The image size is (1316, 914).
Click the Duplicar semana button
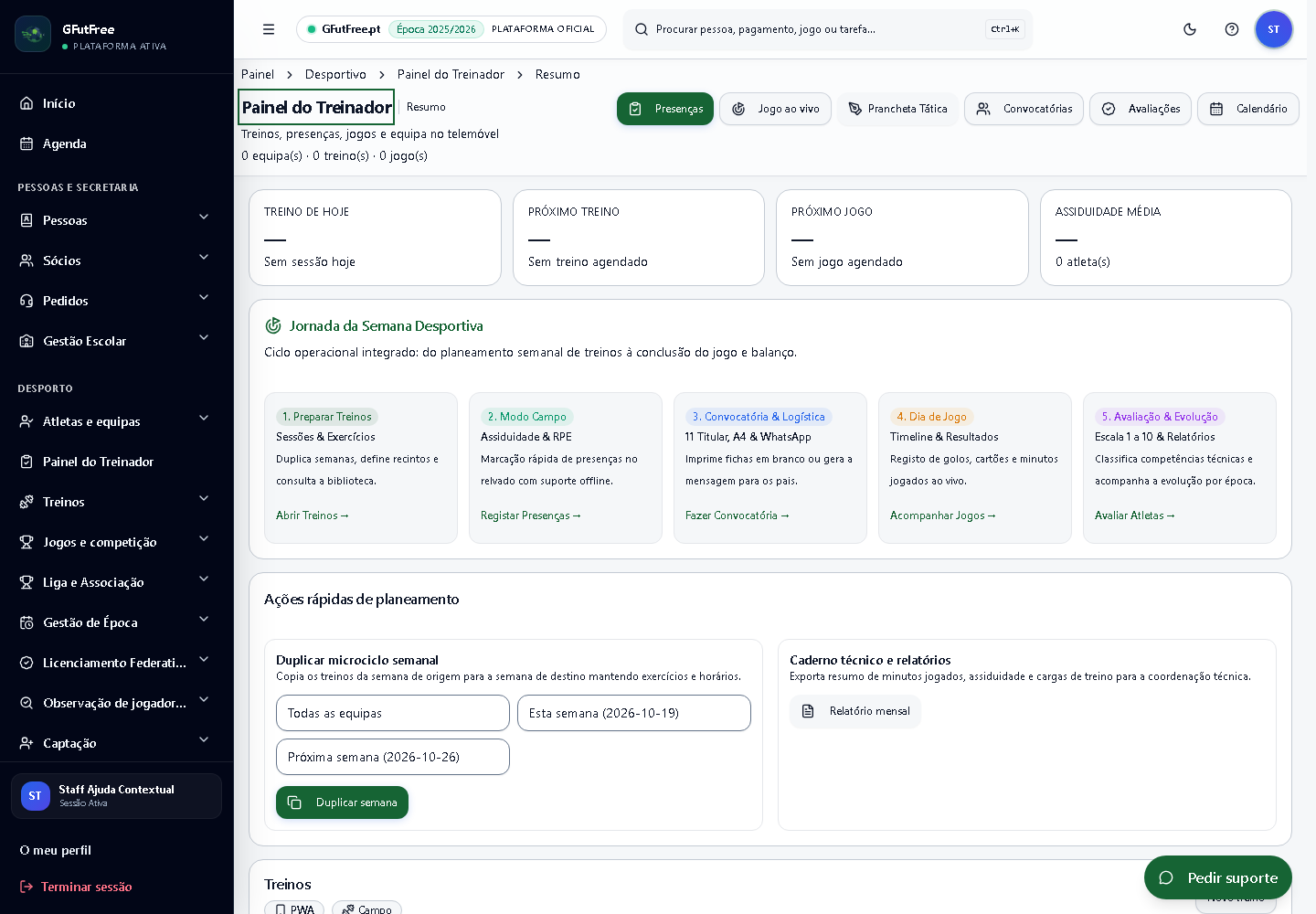coord(342,802)
